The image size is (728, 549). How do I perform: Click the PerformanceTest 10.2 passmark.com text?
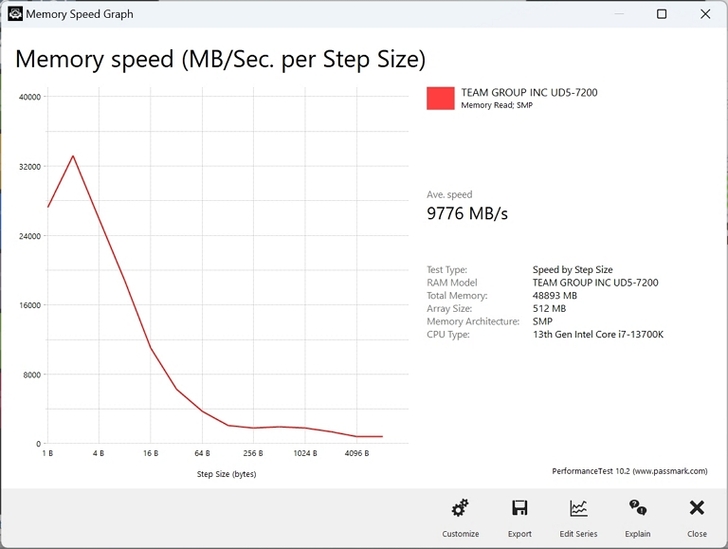pos(630,471)
